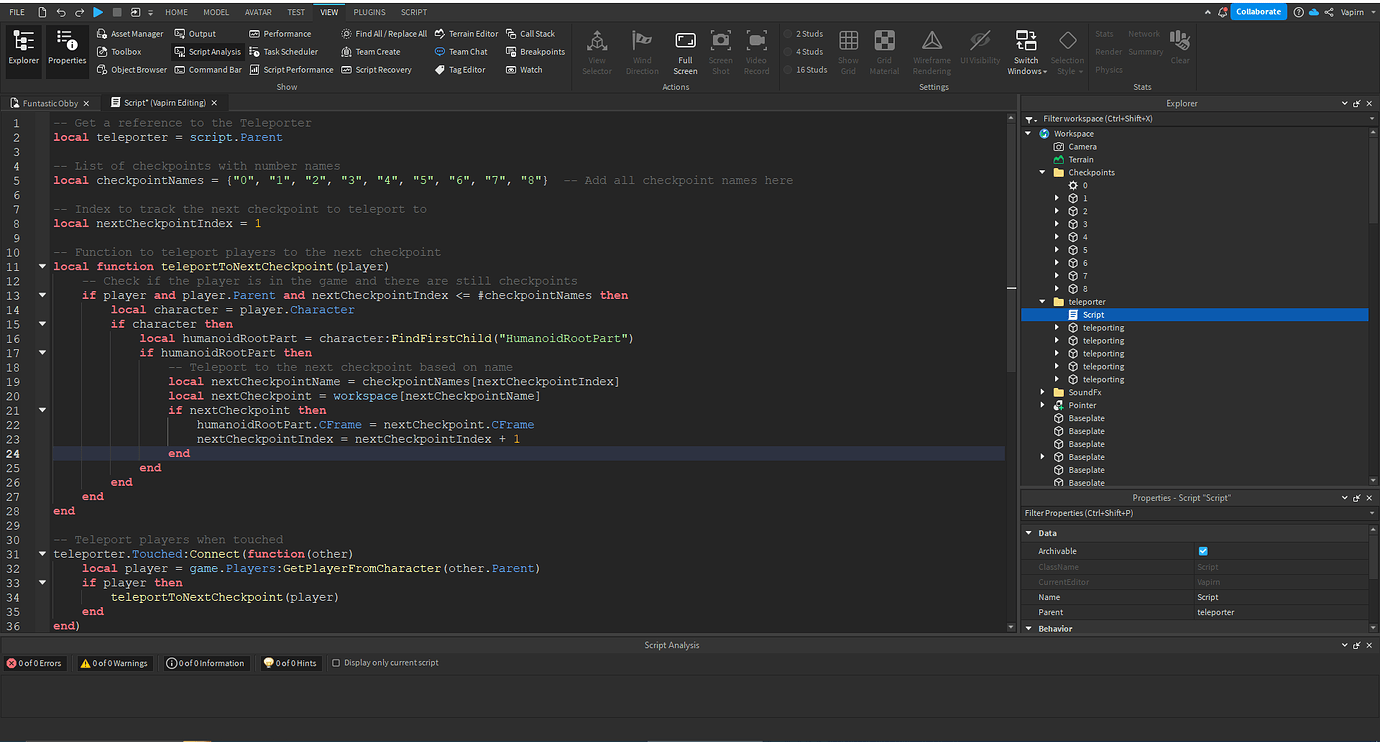Expand the Behavior section in Properties
This screenshot has width=1380, height=742.
point(1029,628)
